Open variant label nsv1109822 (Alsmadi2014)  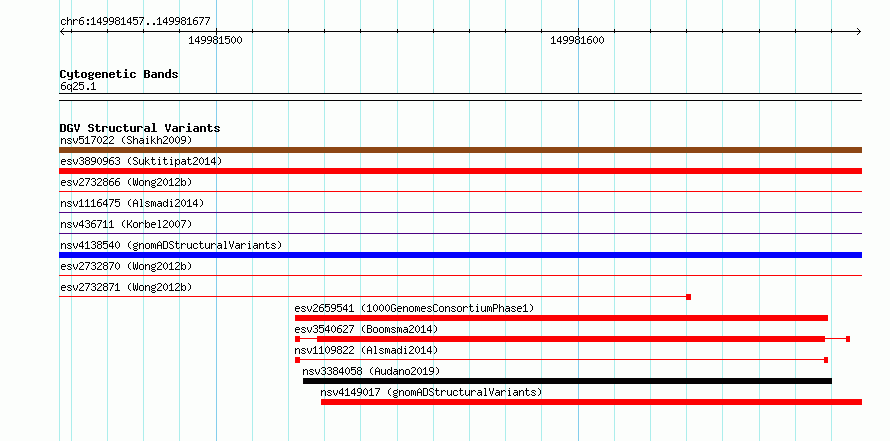(x=366, y=350)
